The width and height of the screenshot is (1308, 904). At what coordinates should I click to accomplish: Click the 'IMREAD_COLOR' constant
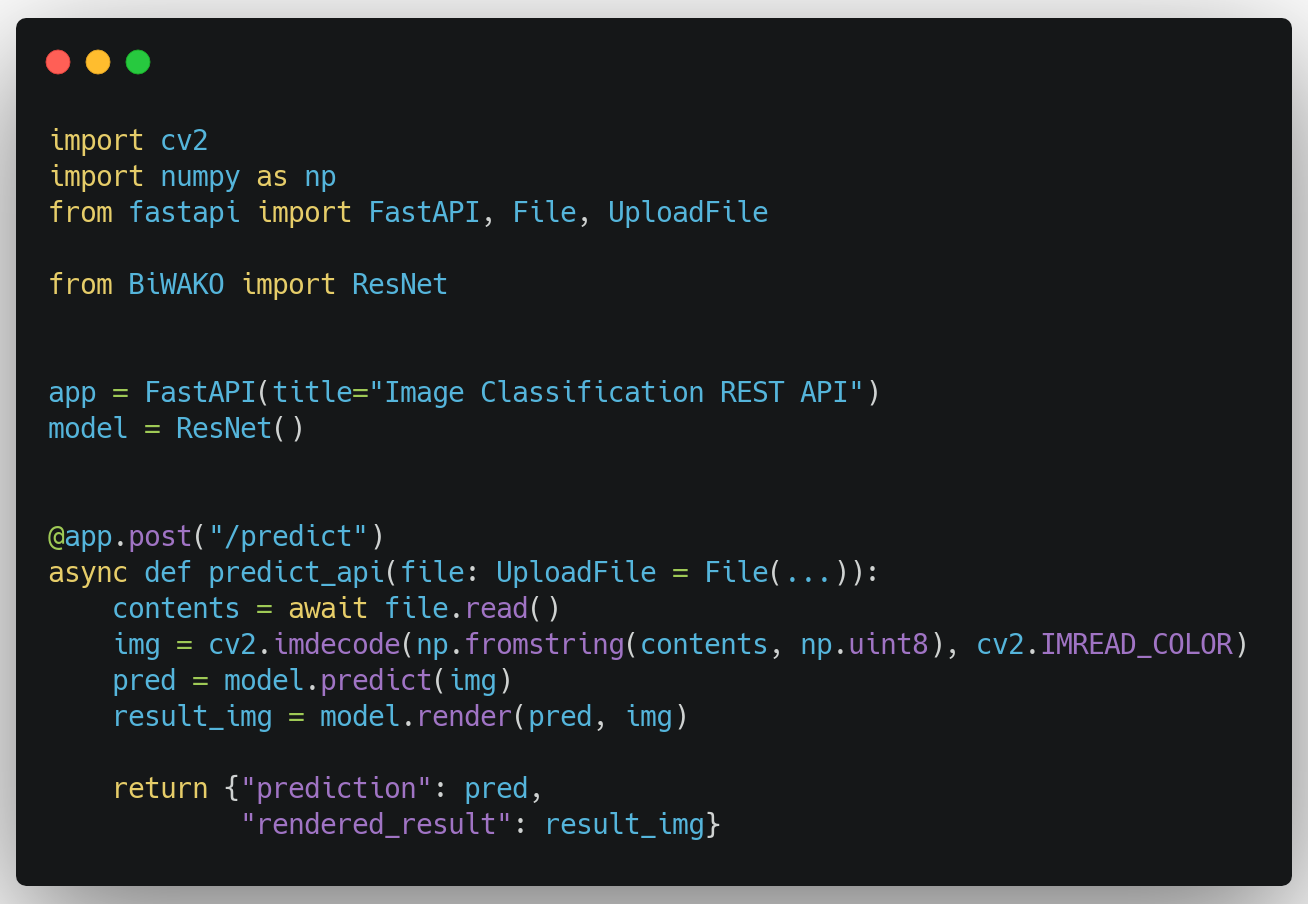coord(1136,645)
